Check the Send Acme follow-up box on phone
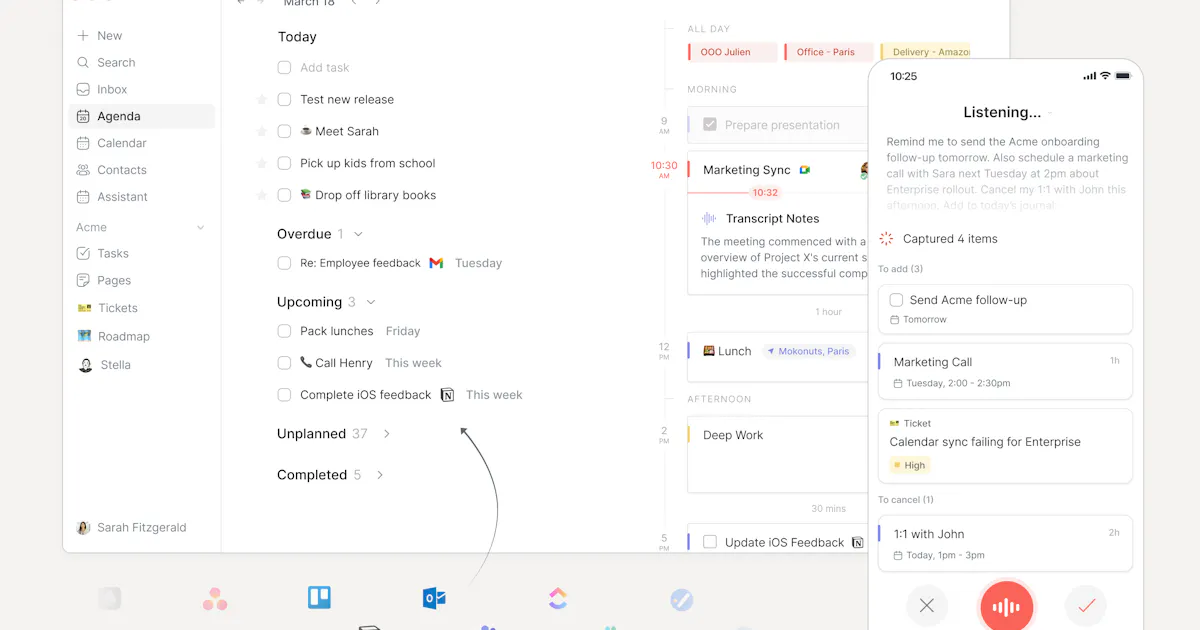This screenshot has width=1200, height=630. click(896, 300)
